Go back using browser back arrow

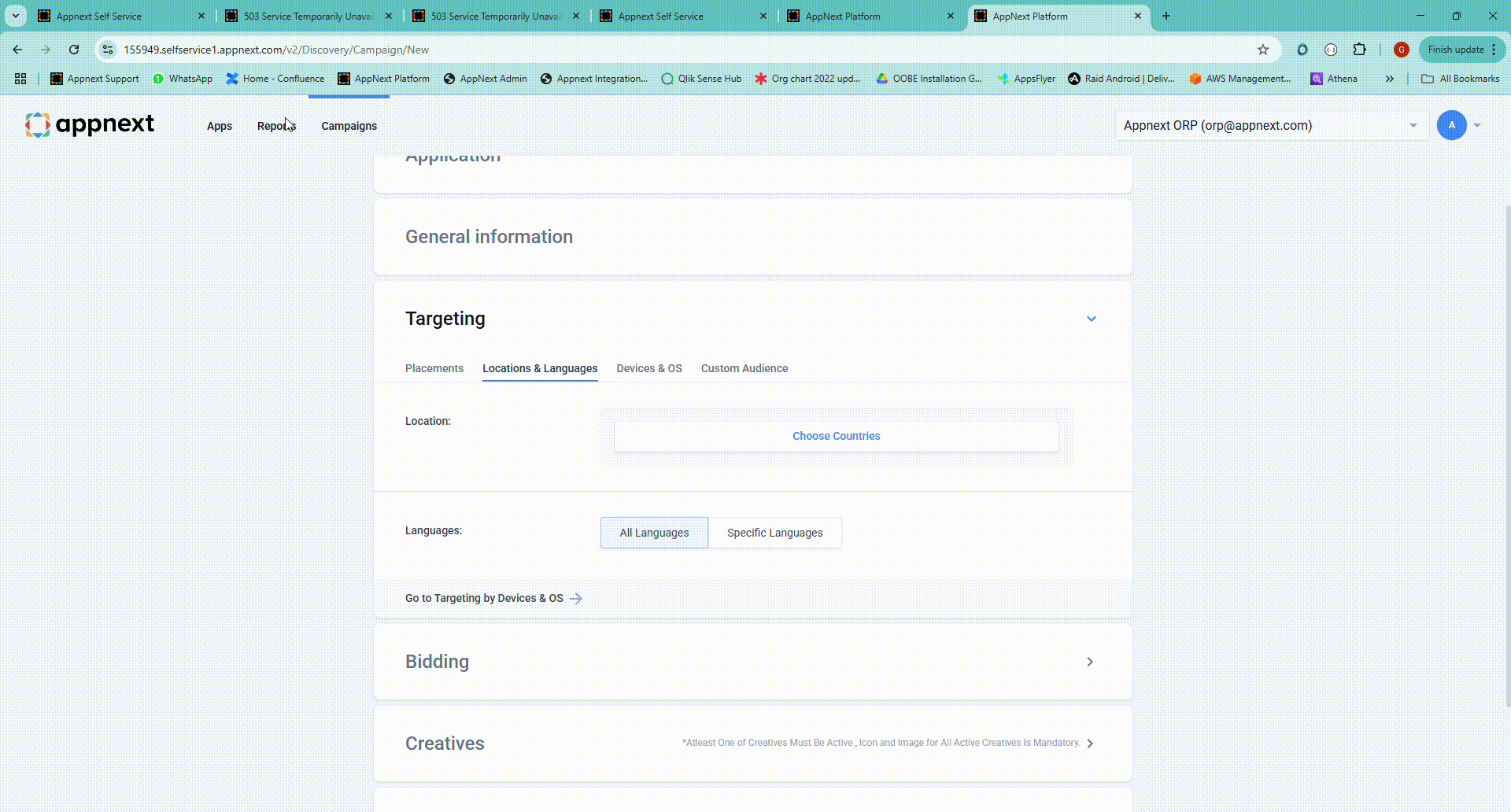click(x=17, y=50)
